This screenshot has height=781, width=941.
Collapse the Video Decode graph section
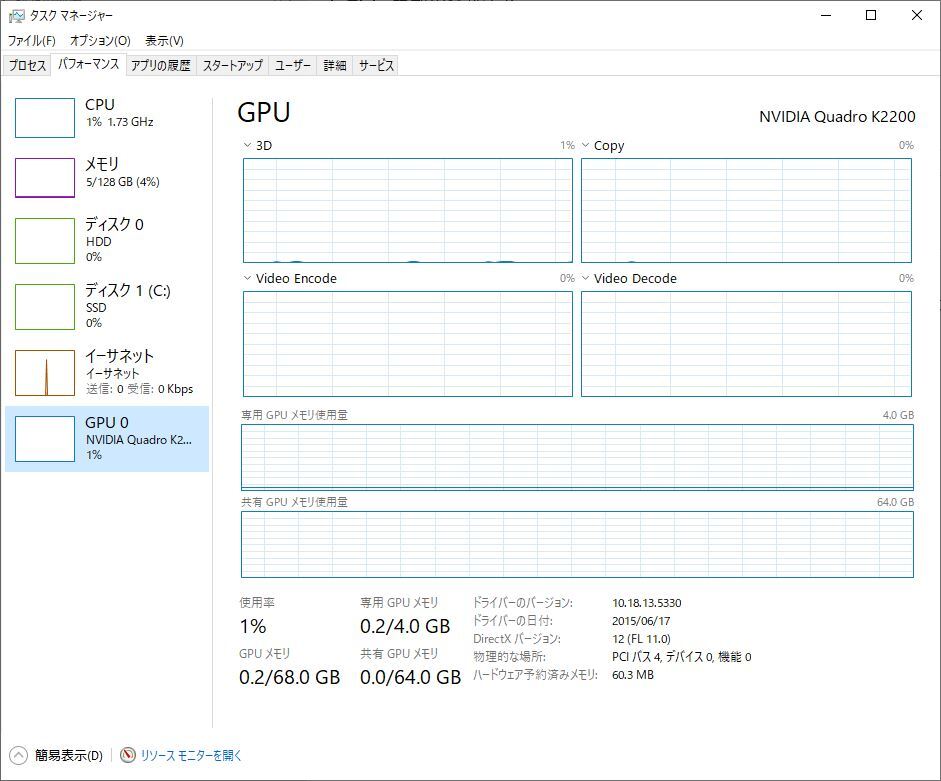click(585, 278)
